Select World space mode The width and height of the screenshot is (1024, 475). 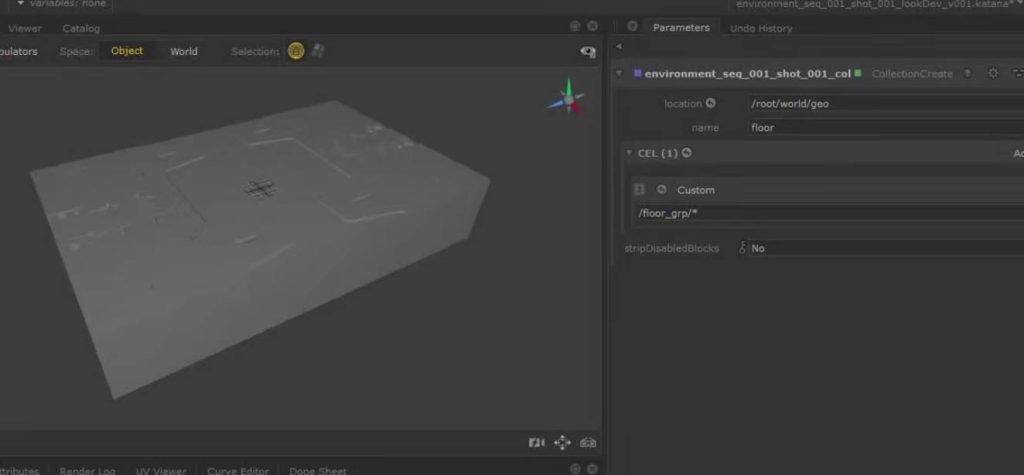[x=184, y=51]
